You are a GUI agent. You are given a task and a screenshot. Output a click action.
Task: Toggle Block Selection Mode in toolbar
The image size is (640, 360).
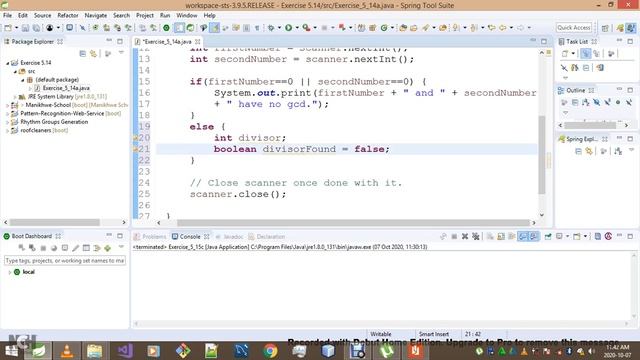click(247, 28)
